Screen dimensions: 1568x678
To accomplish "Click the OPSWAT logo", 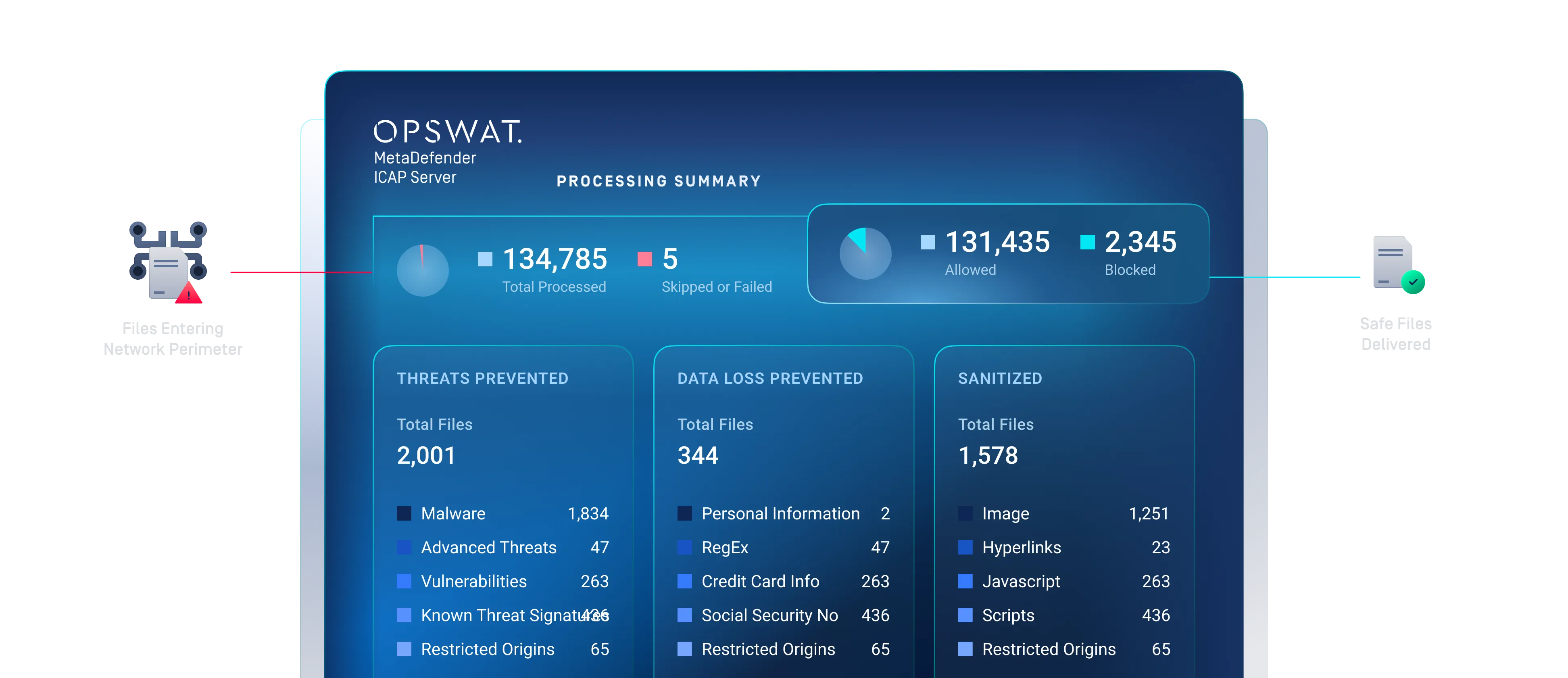I will 447,132.
